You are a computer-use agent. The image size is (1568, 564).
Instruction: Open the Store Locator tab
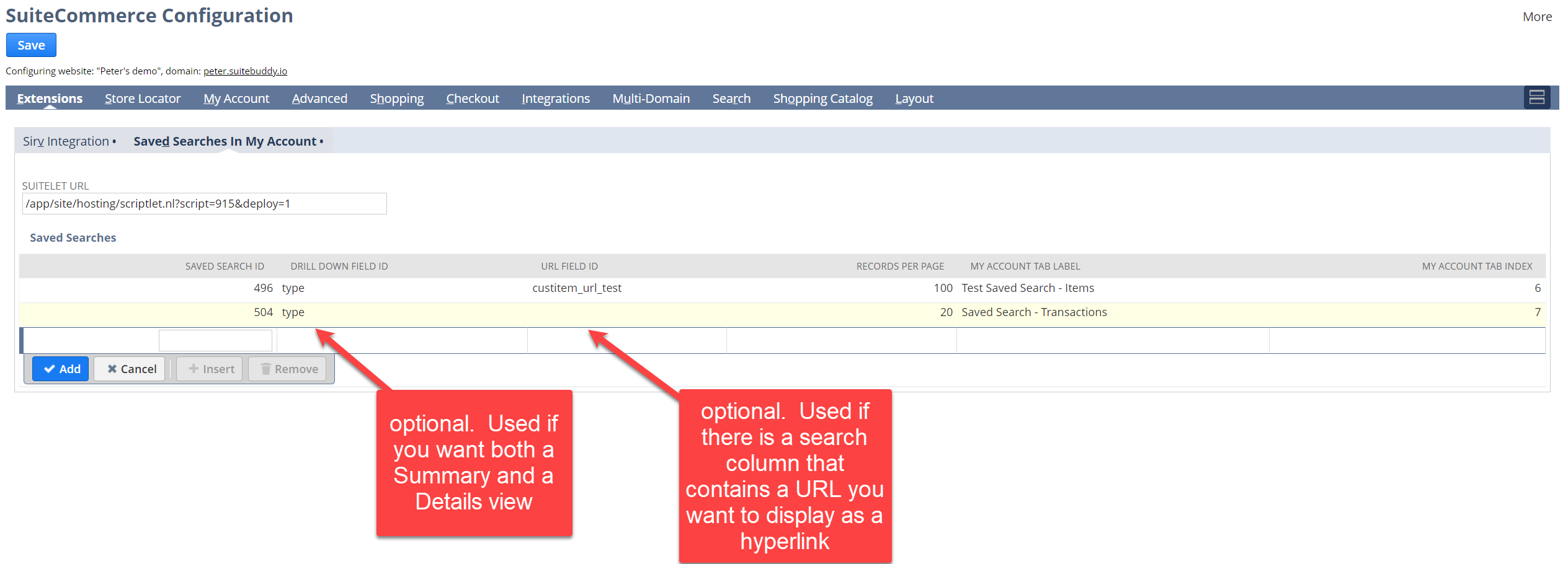[x=143, y=99]
